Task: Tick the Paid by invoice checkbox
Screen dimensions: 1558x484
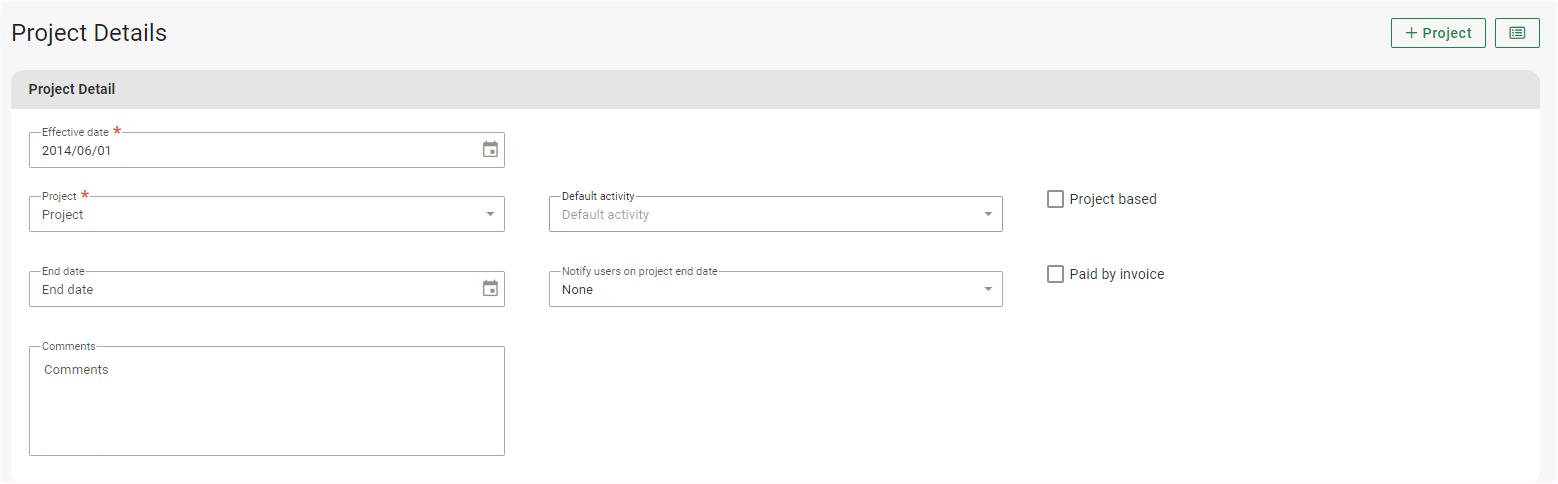Action: [1055, 274]
